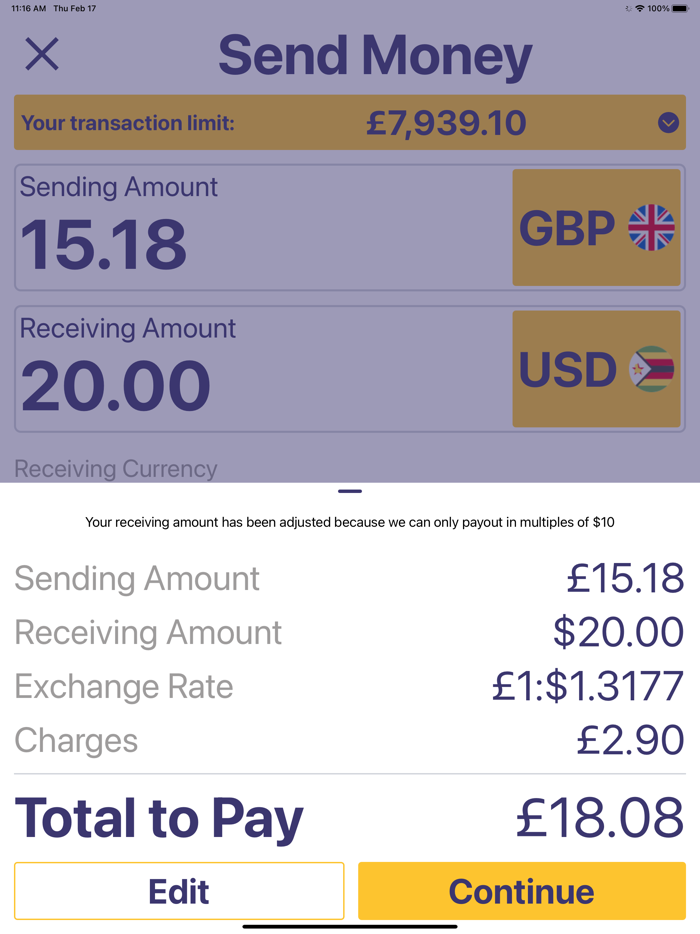Click the Exchange Rate row
The image size is (700, 934).
coord(350,687)
